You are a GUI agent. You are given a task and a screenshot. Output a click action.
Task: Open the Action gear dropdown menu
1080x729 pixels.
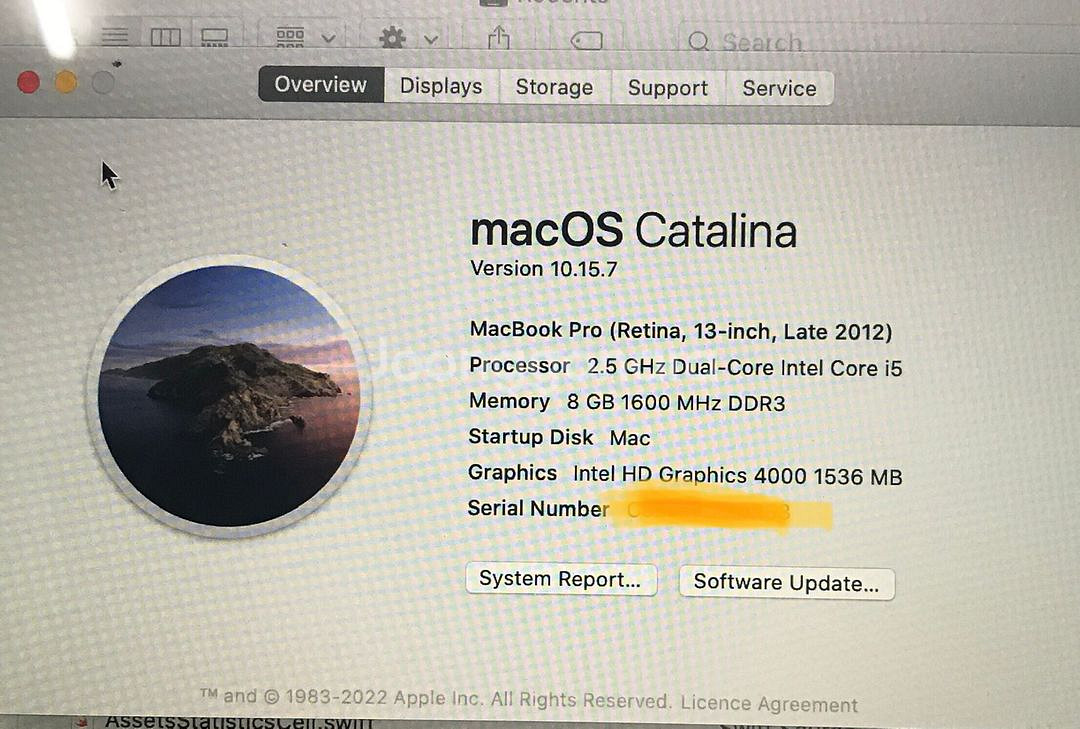(409, 38)
